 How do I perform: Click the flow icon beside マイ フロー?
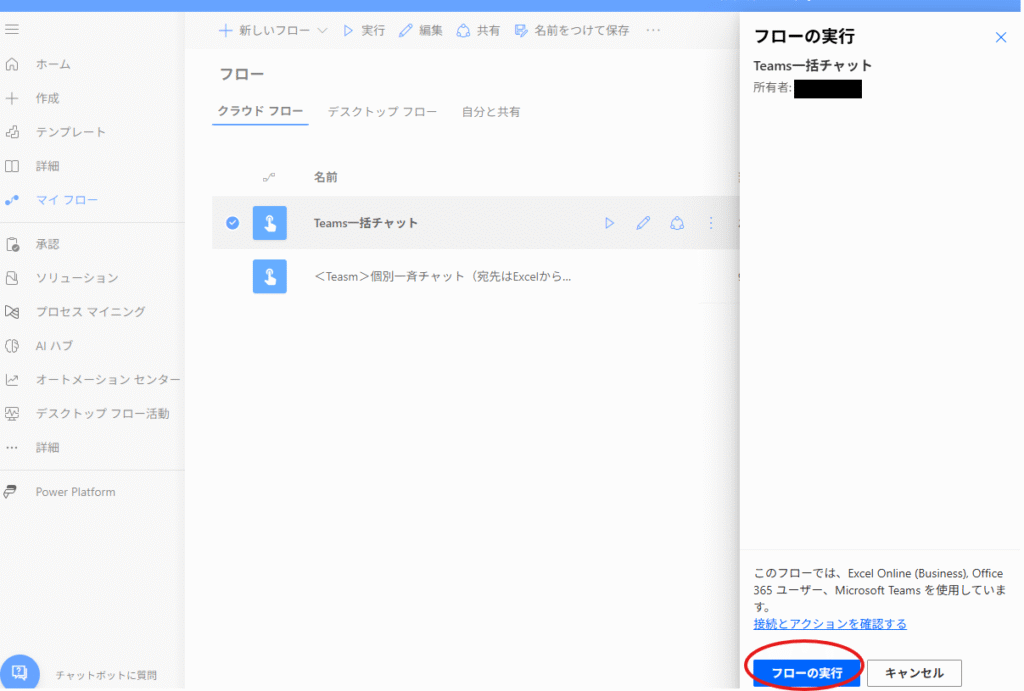click(12, 200)
